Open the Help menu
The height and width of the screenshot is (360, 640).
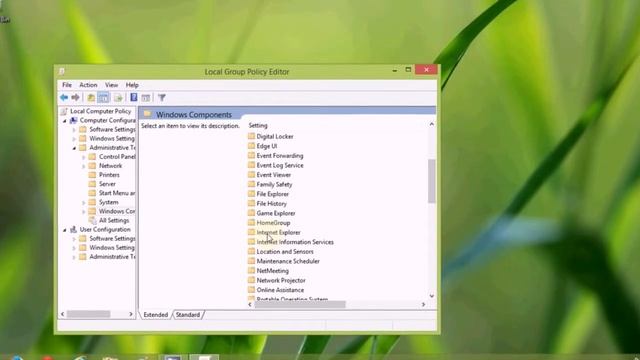(132, 85)
